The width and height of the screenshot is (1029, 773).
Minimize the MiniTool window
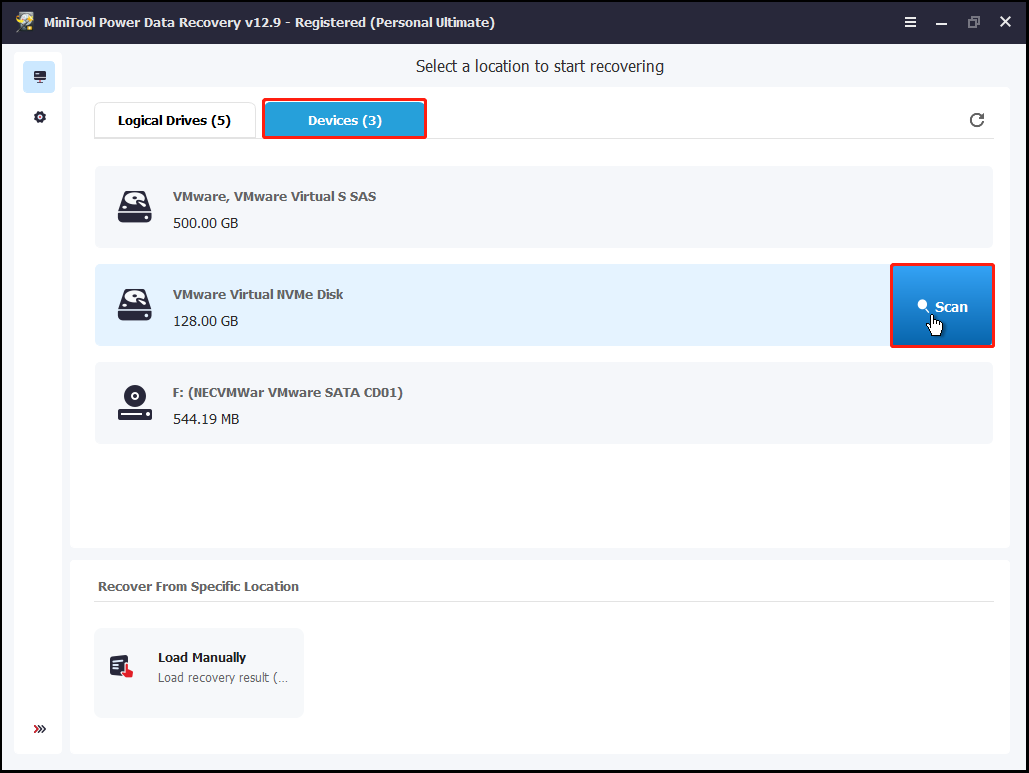coord(941,22)
